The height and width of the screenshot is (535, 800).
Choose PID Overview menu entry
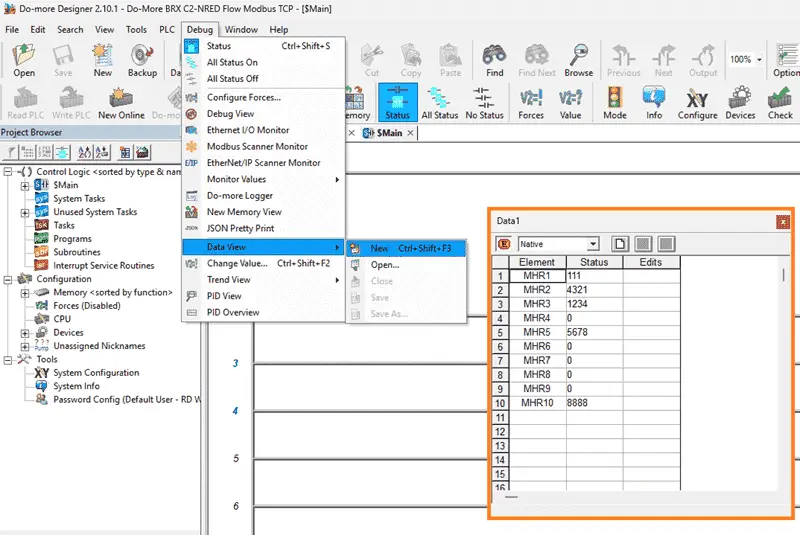263,312
